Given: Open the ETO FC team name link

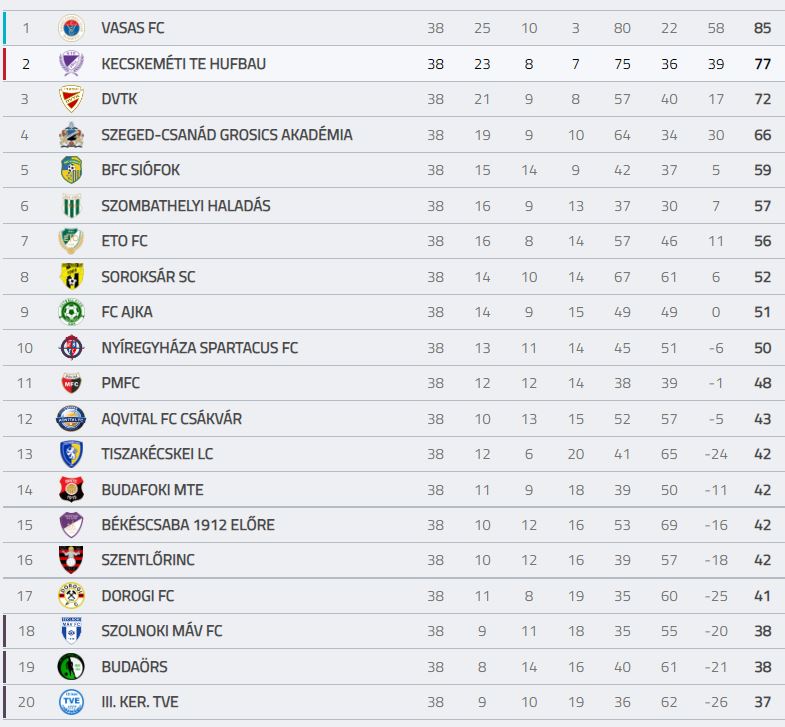Looking at the screenshot, I should click(124, 241).
